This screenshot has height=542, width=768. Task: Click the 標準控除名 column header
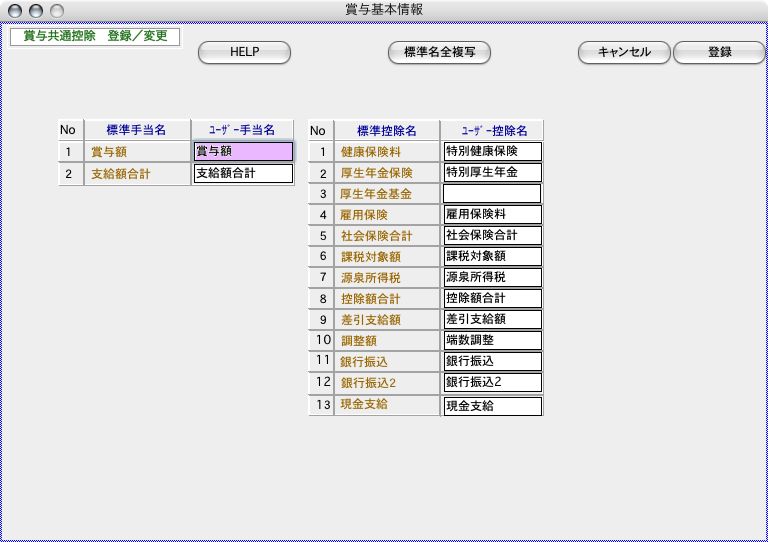point(385,130)
